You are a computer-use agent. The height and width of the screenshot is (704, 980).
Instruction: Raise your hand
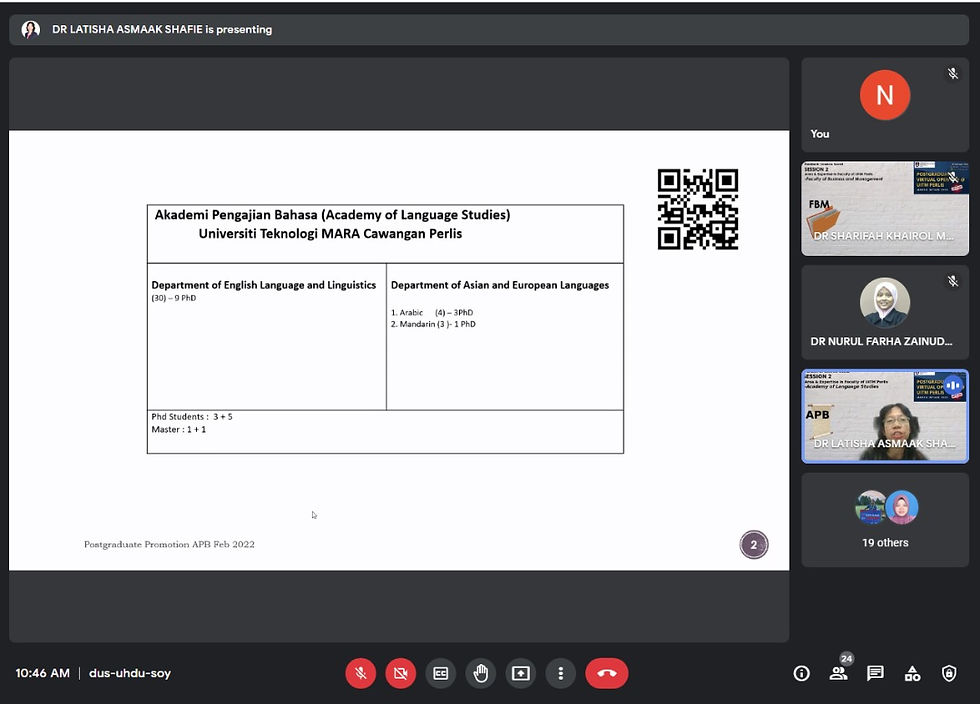point(481,673)
